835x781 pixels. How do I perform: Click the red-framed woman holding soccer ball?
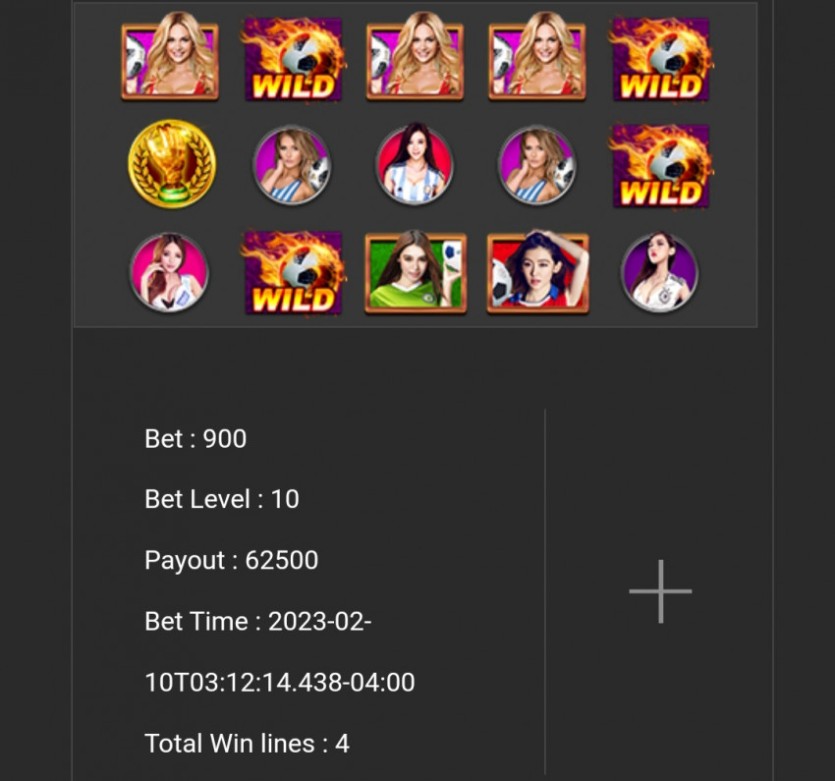pyautogui.click(x=538, y=272)
